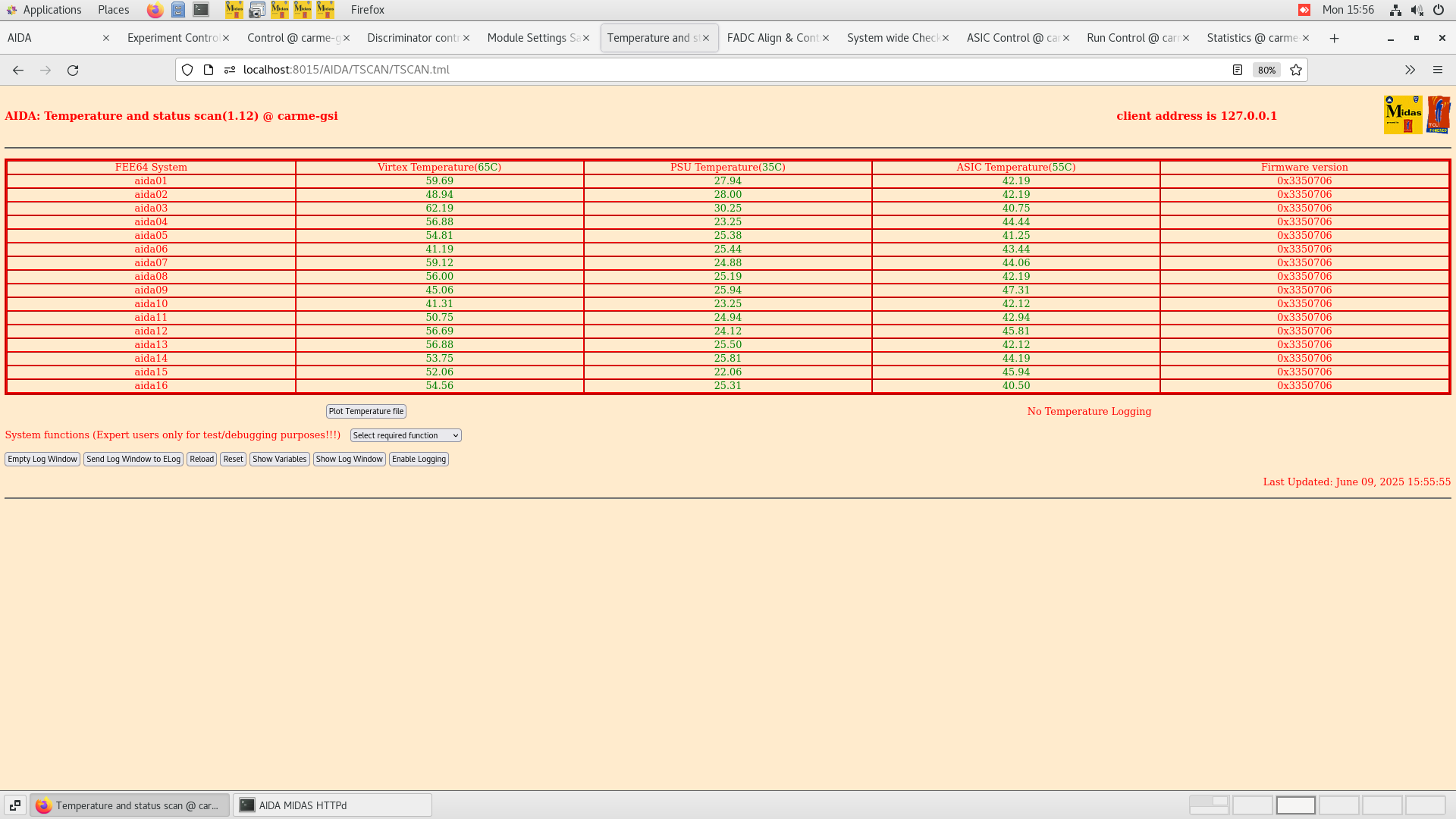The image size is (1456, 819).
Task: Toggle Show Log Window display
Action: 349,459
